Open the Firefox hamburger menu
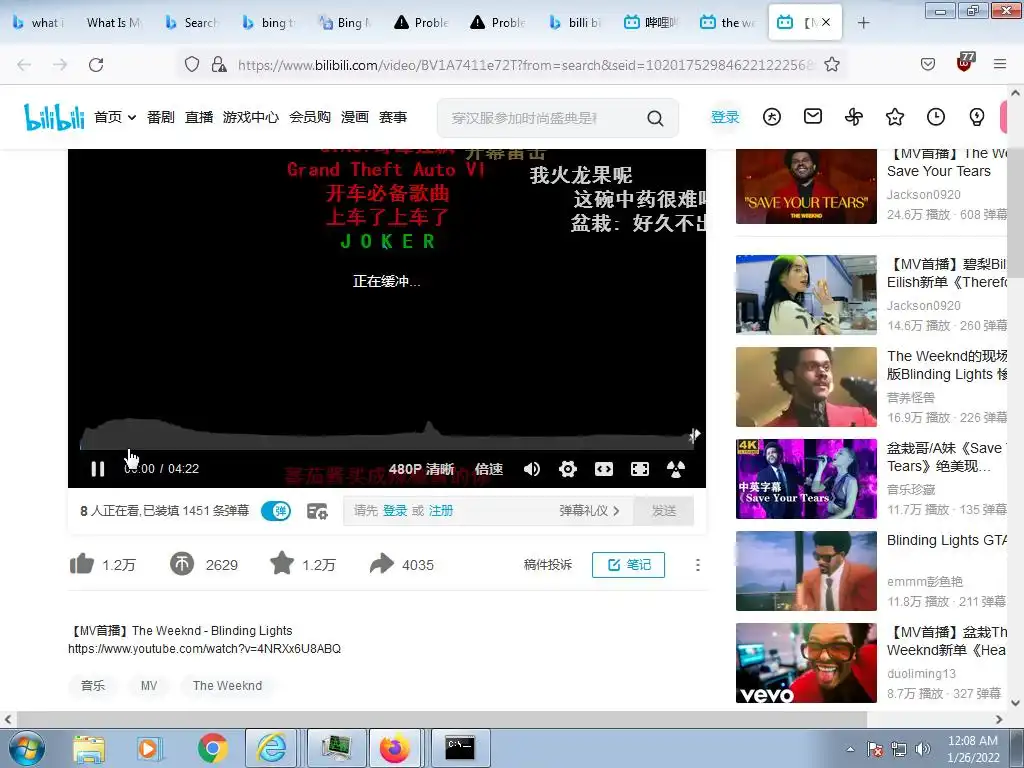 (x=999, y=64)
